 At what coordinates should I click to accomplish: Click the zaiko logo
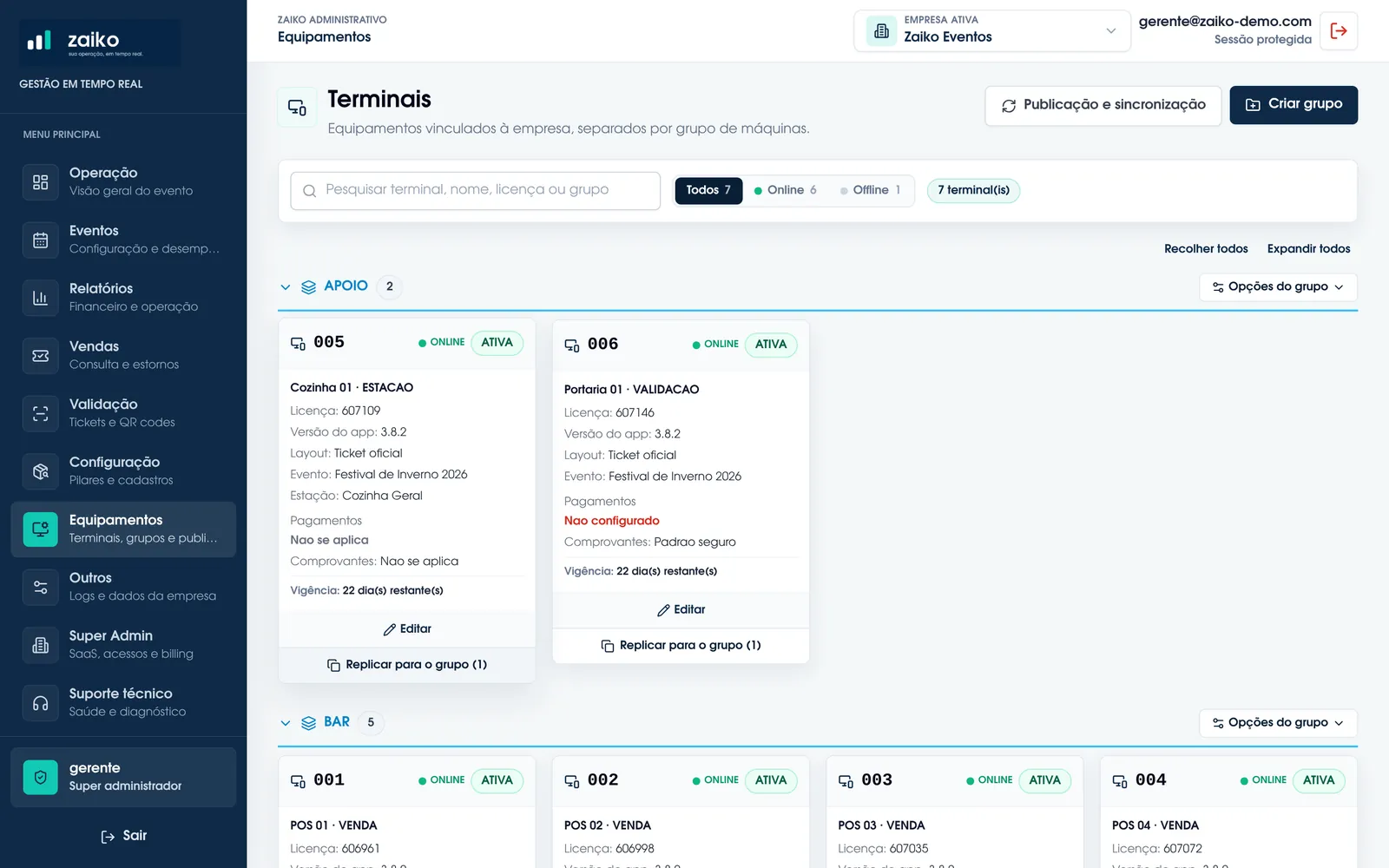pyautogui.click(x=100, y=43)
